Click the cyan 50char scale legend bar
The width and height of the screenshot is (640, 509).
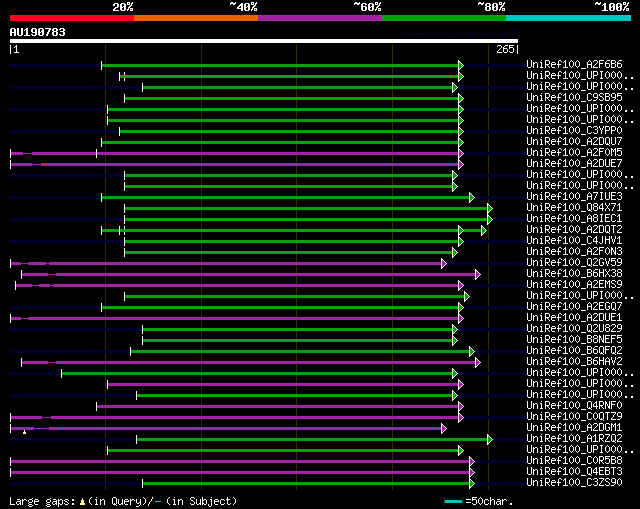click(x=453, y=501)
